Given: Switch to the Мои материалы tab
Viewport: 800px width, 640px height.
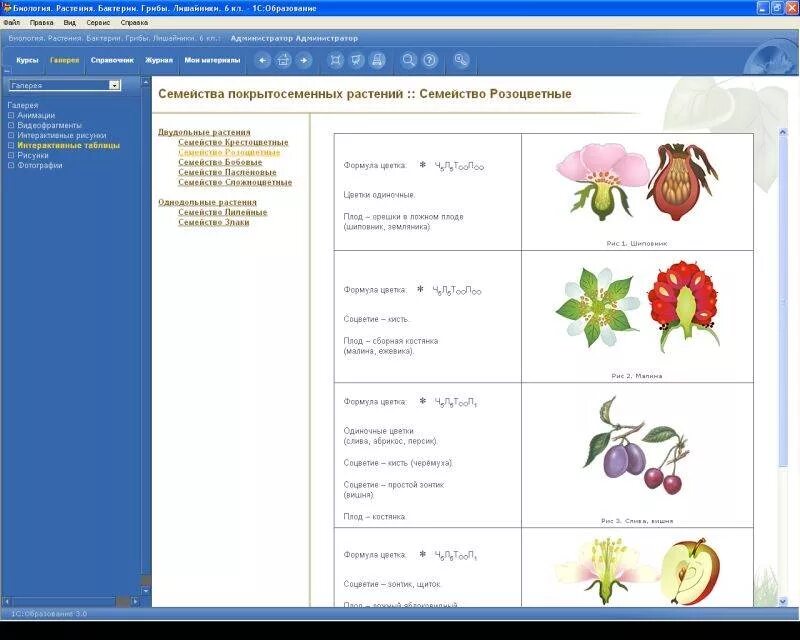Looking at the screenshot, I should tap(212, 60).
